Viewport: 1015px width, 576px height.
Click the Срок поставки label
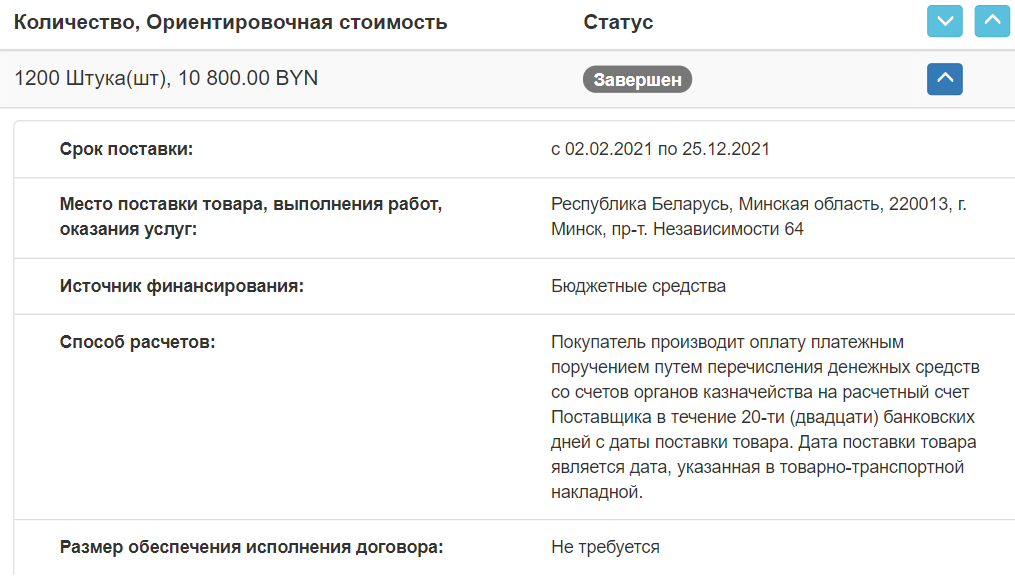pyautogui.click(x=126, y=149)
